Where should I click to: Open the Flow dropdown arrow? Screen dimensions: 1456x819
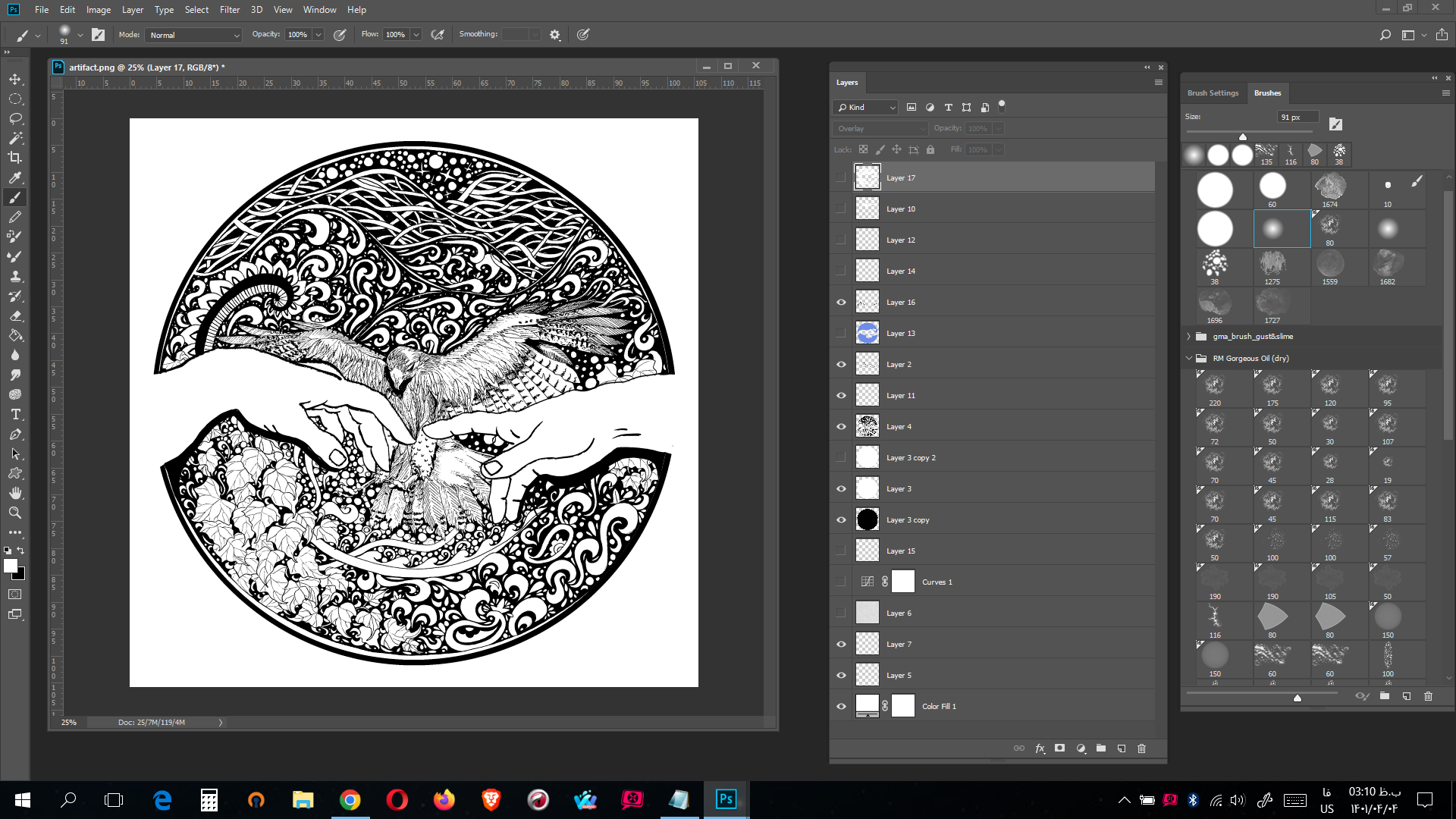click(x=416, y=35)
